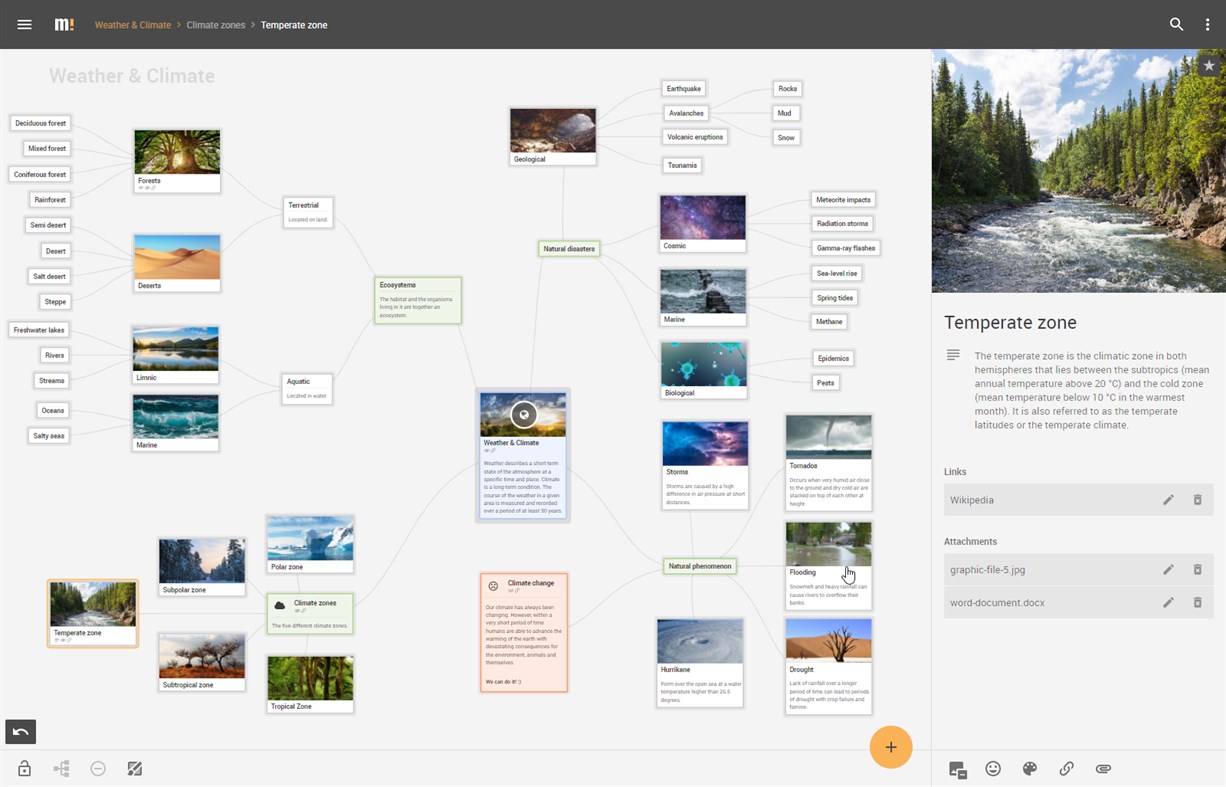1226x787 pixels.
Task: Open the image/note icon in bottom panel
Action: tap(957, 769)
